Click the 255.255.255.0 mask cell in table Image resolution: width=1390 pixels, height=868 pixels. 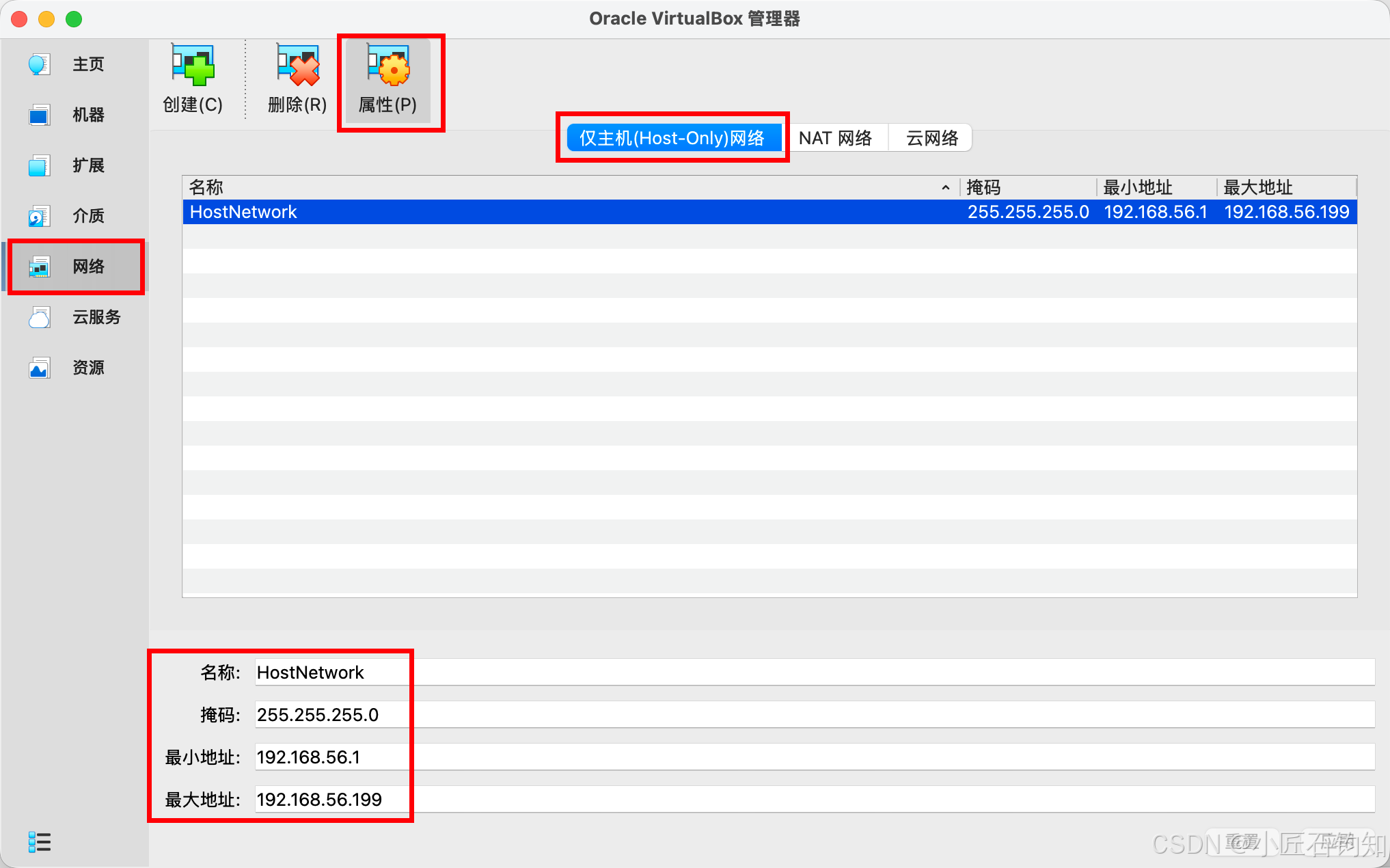[1028, 212]
